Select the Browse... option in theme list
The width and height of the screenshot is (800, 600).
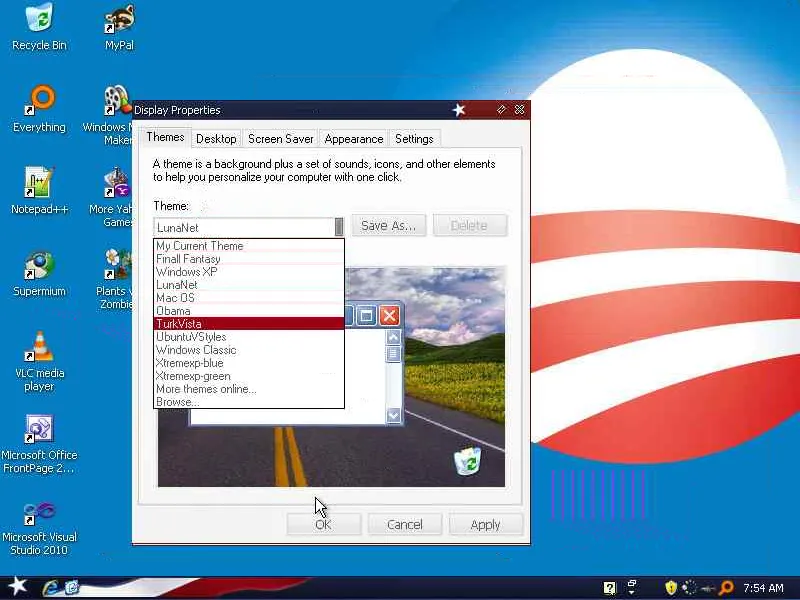coord(249,402)
